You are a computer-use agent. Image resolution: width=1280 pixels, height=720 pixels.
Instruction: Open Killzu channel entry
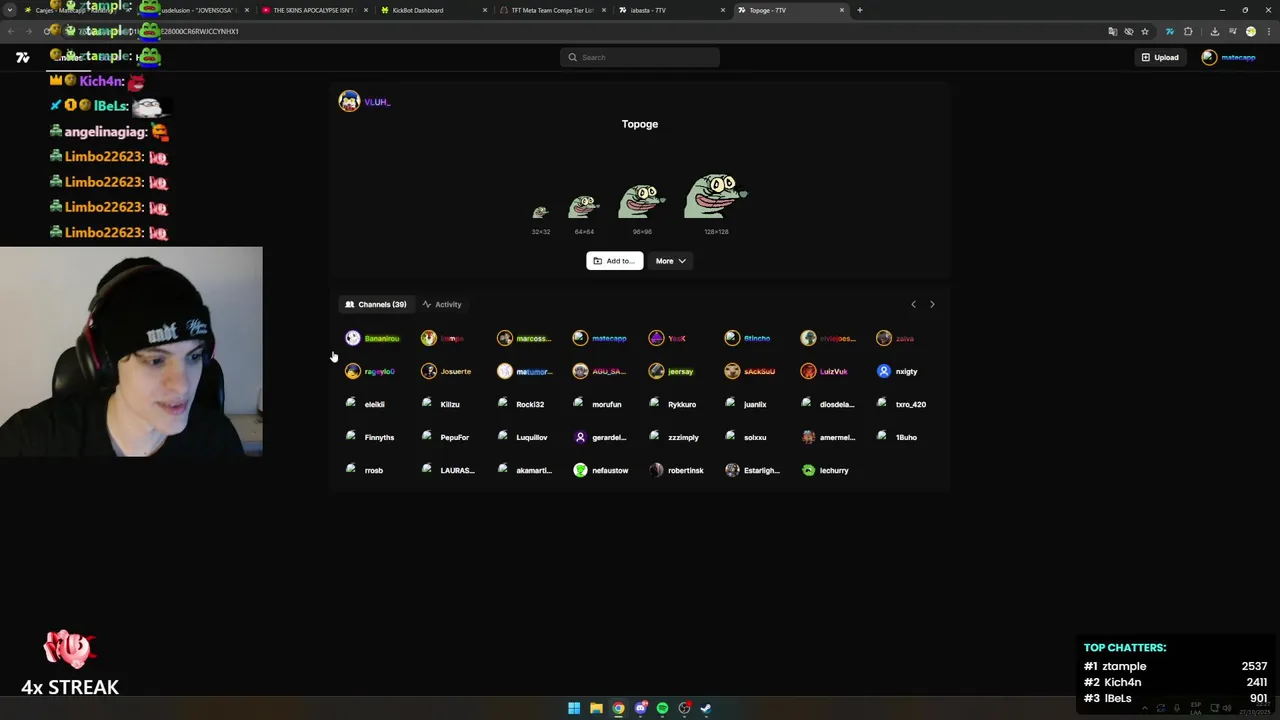[x=441, y=404]
